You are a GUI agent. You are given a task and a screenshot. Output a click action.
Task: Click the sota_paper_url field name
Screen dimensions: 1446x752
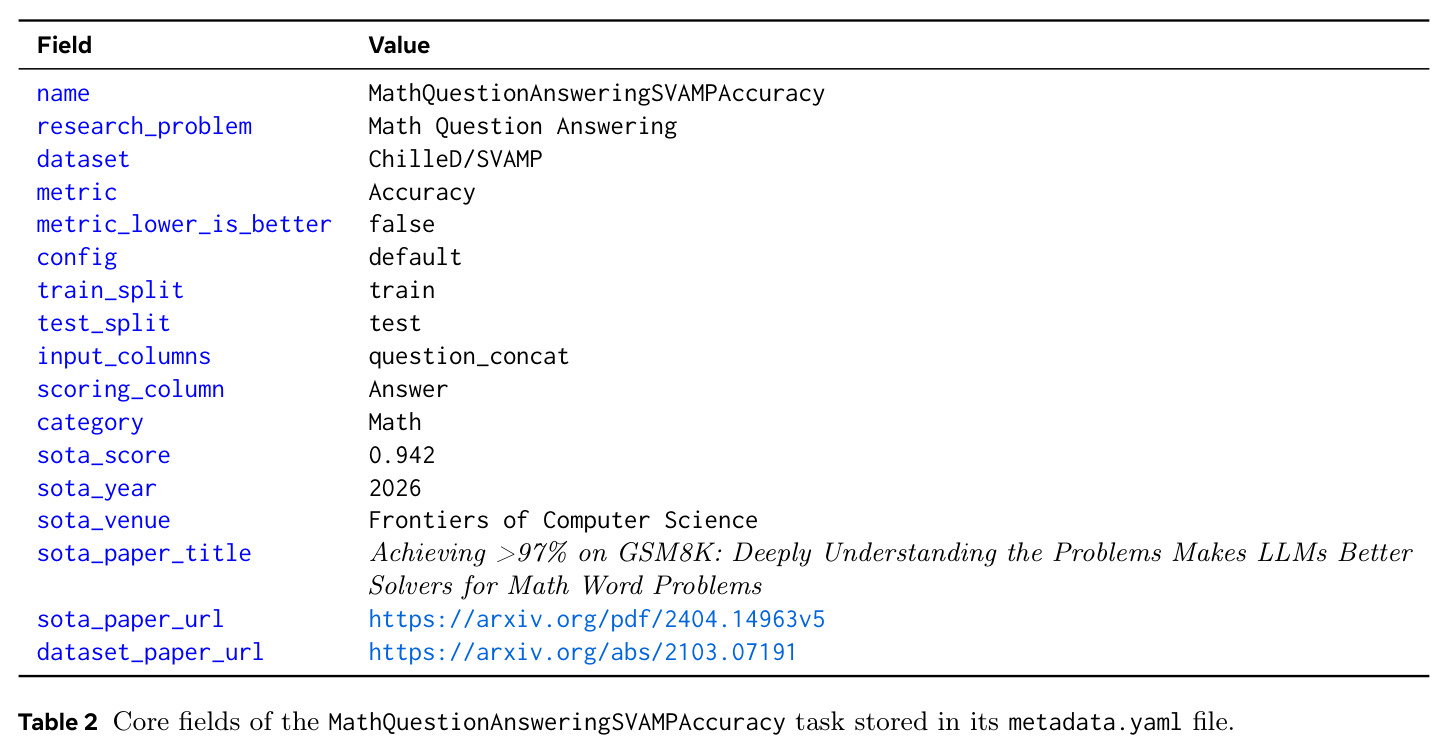pos(130,620)
